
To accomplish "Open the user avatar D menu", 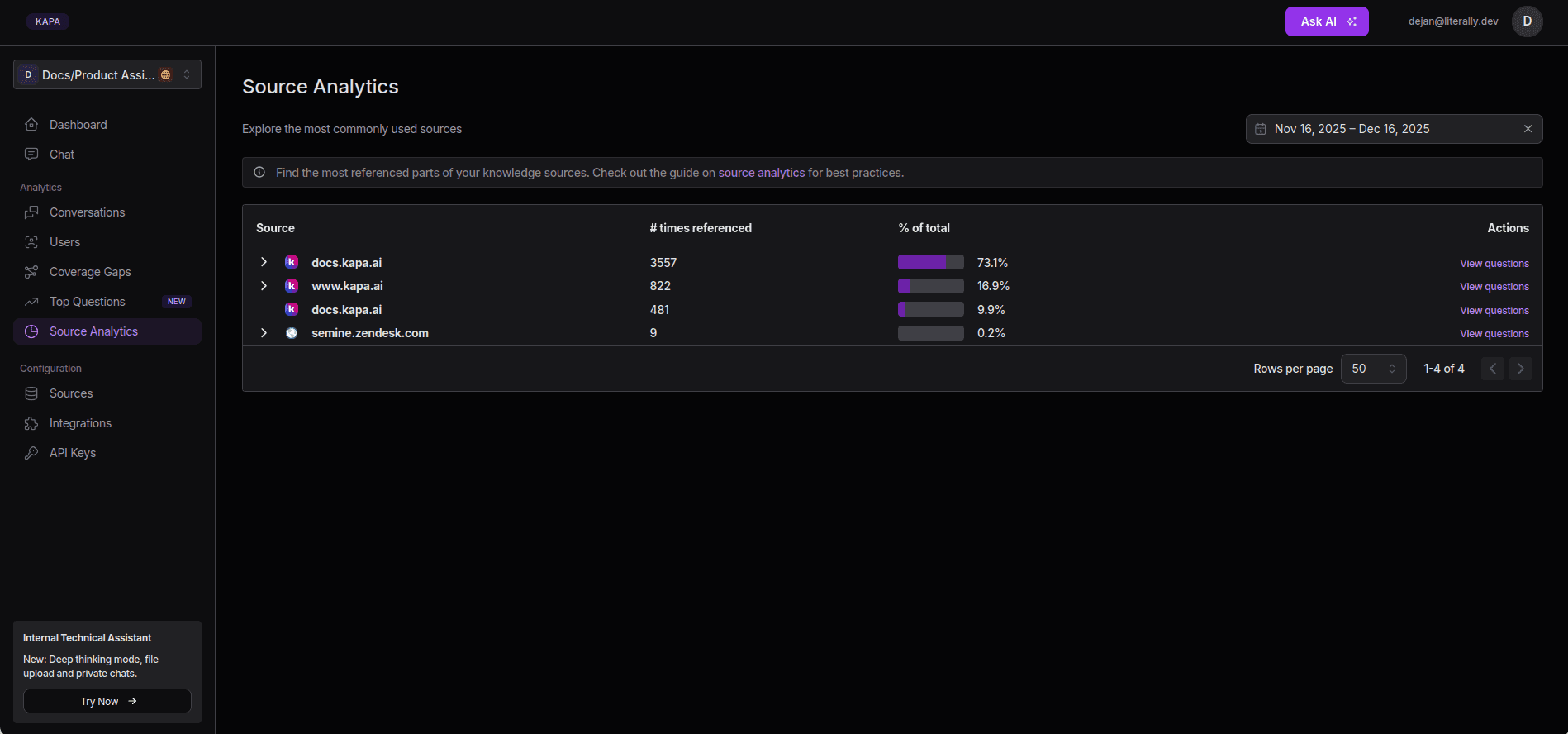I will point(1528,21).
